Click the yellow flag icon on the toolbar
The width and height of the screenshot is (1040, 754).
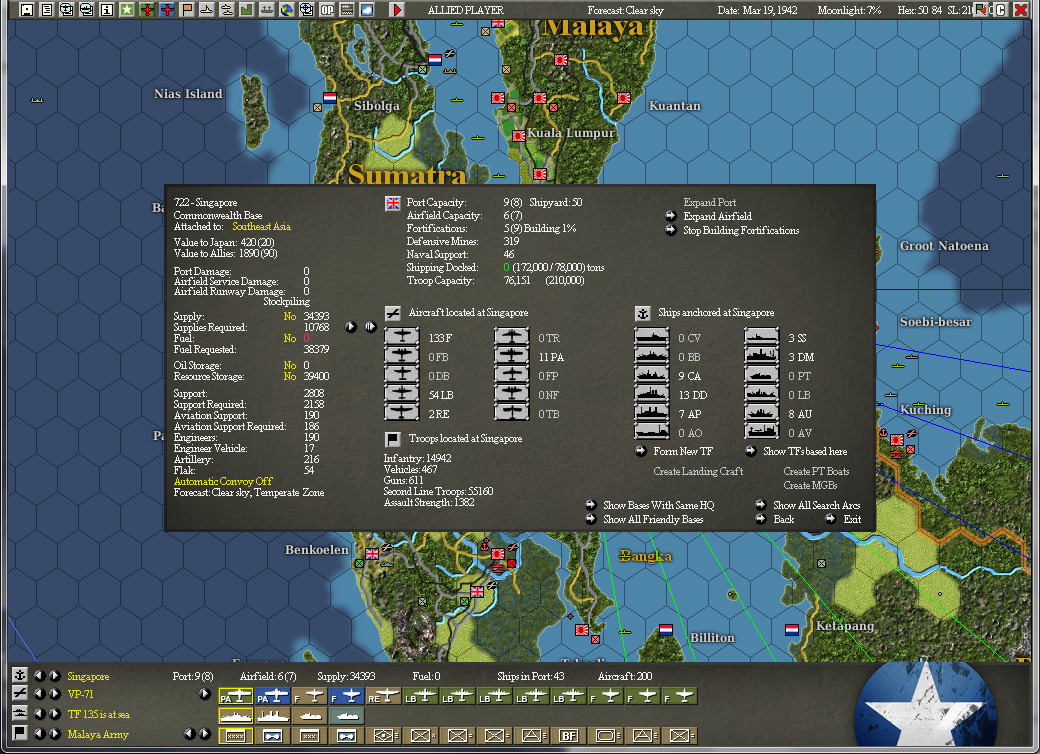[x=185, y=9]
